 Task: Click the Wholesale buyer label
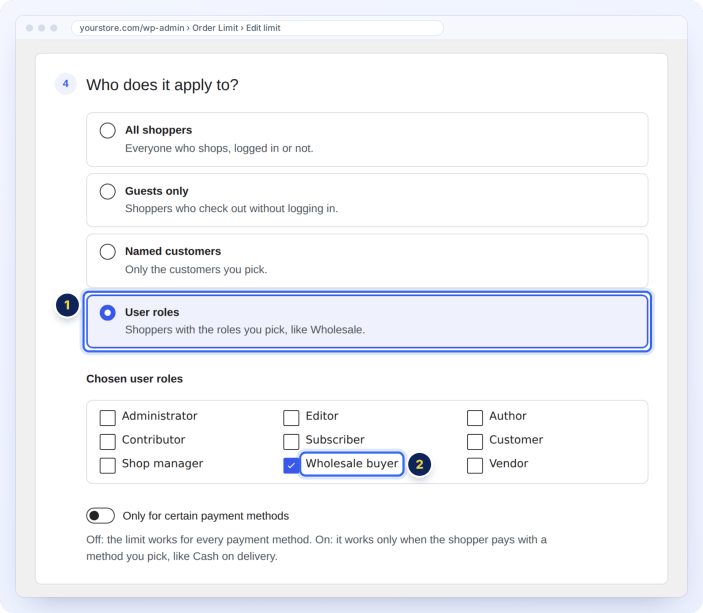tap(352, 464)
